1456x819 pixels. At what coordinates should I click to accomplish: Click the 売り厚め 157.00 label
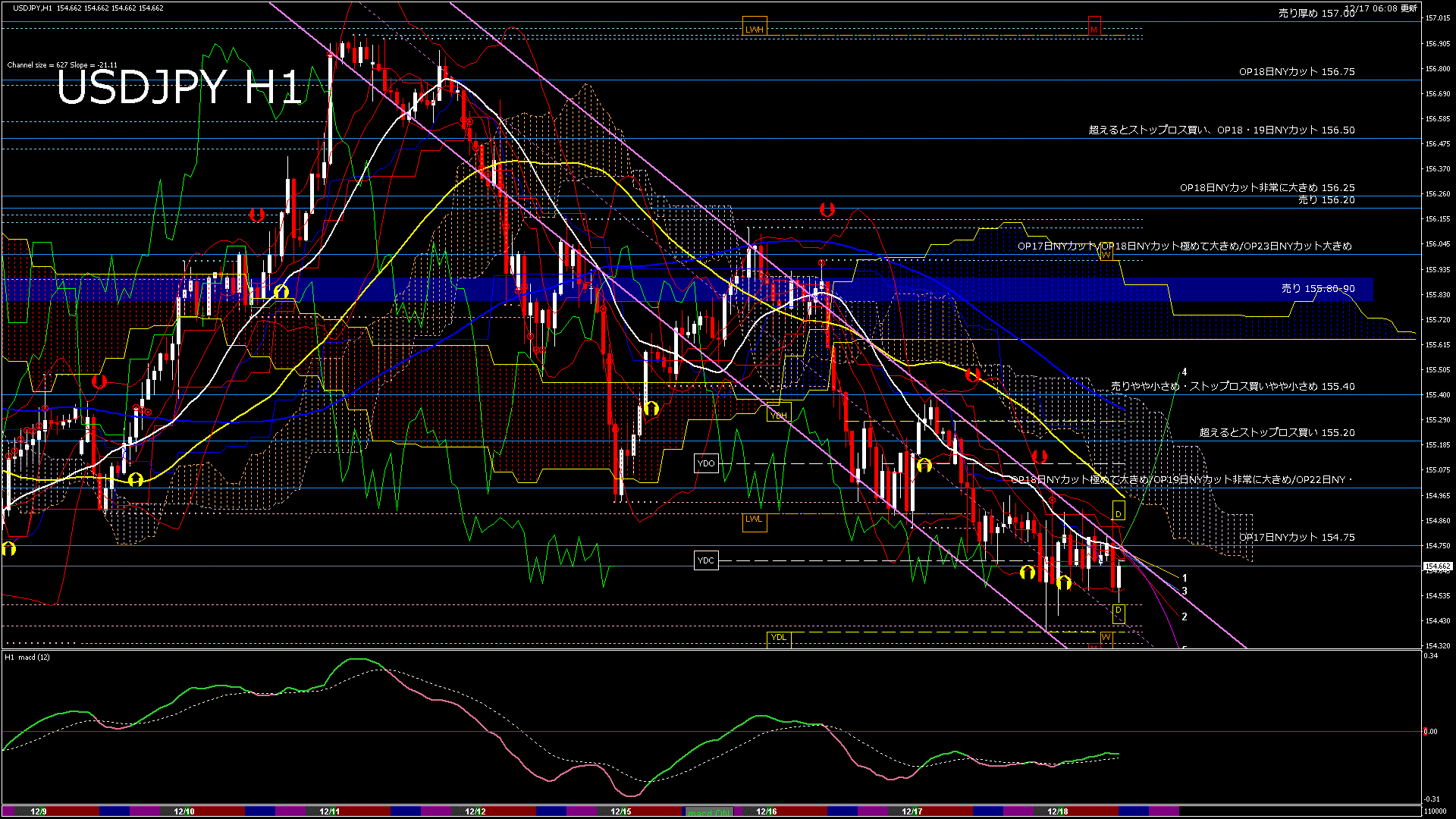point(1316,14)
